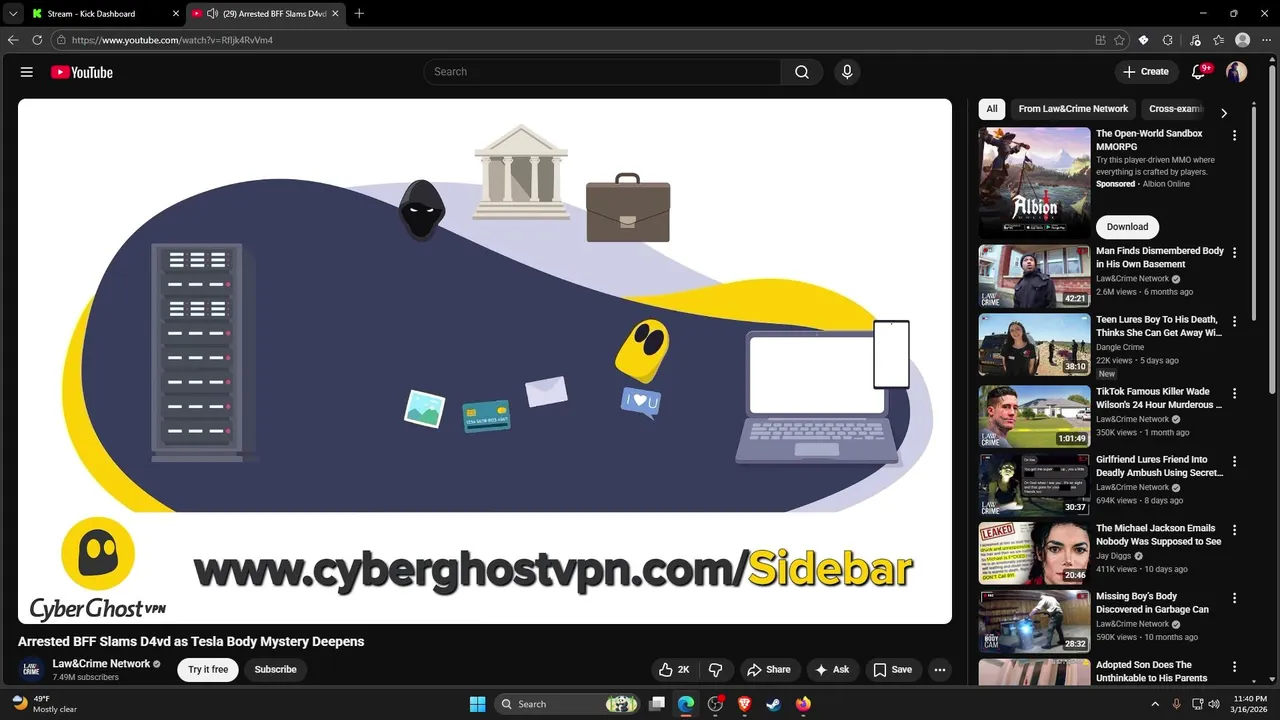This screenshot has height=720, width=1280.
Task: Click the browser address bar URL
Action: click(x=172, y=40)
